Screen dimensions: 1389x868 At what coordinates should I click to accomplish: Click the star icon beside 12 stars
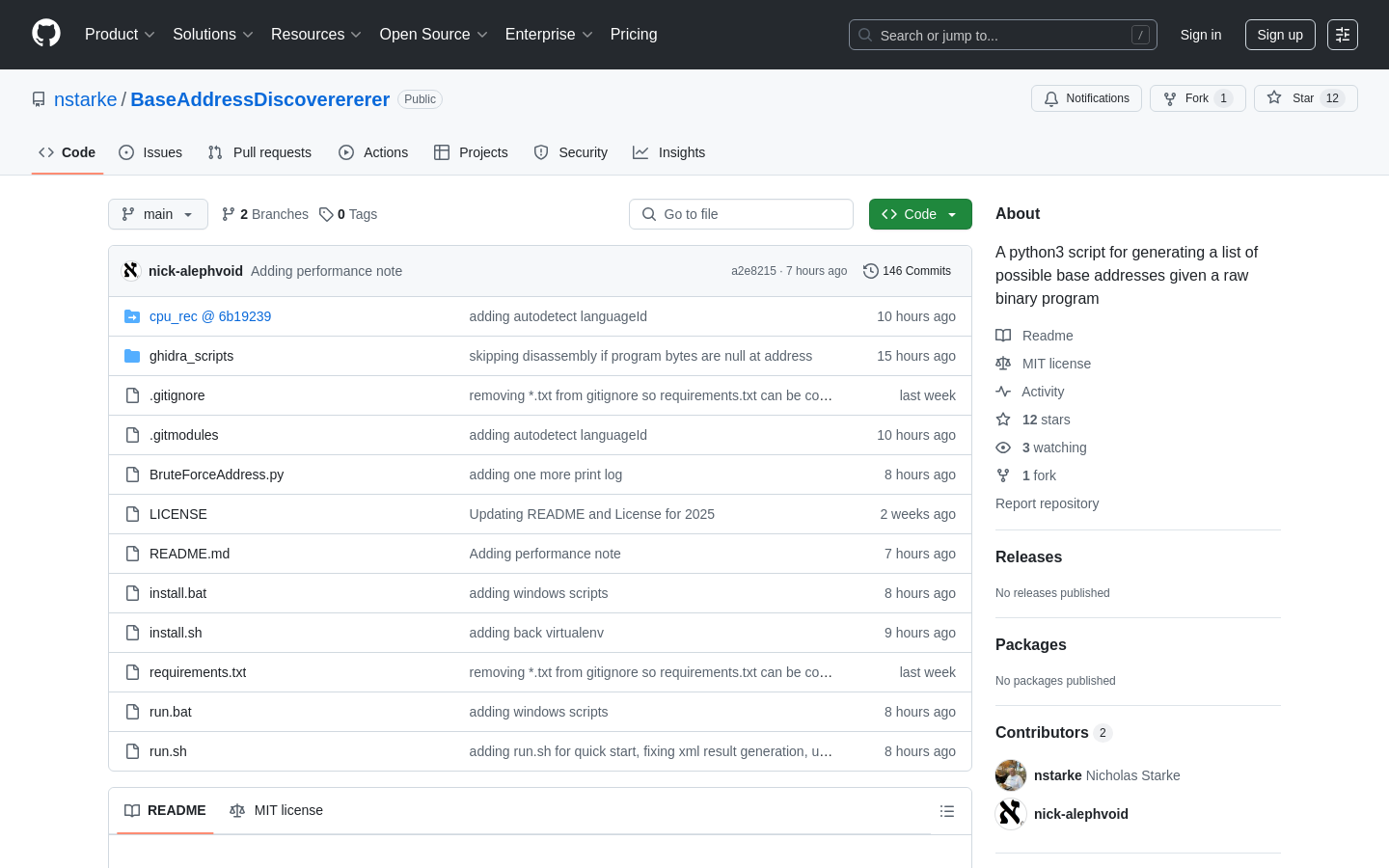[1003, 420]
